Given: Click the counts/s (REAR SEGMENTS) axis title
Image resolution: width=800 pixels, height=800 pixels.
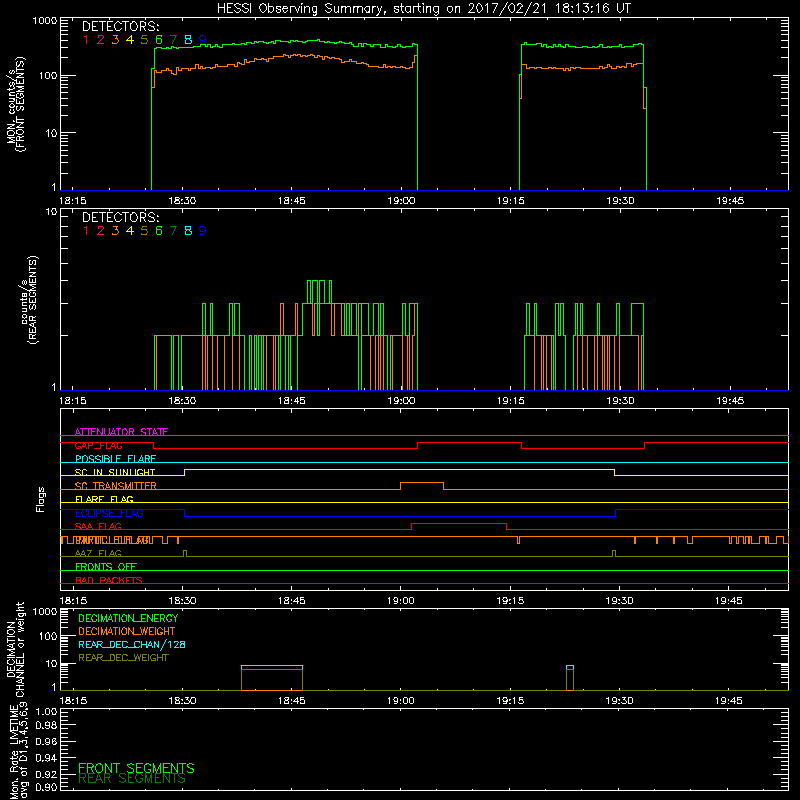Looking at the screenshot, I should [28, 299].
